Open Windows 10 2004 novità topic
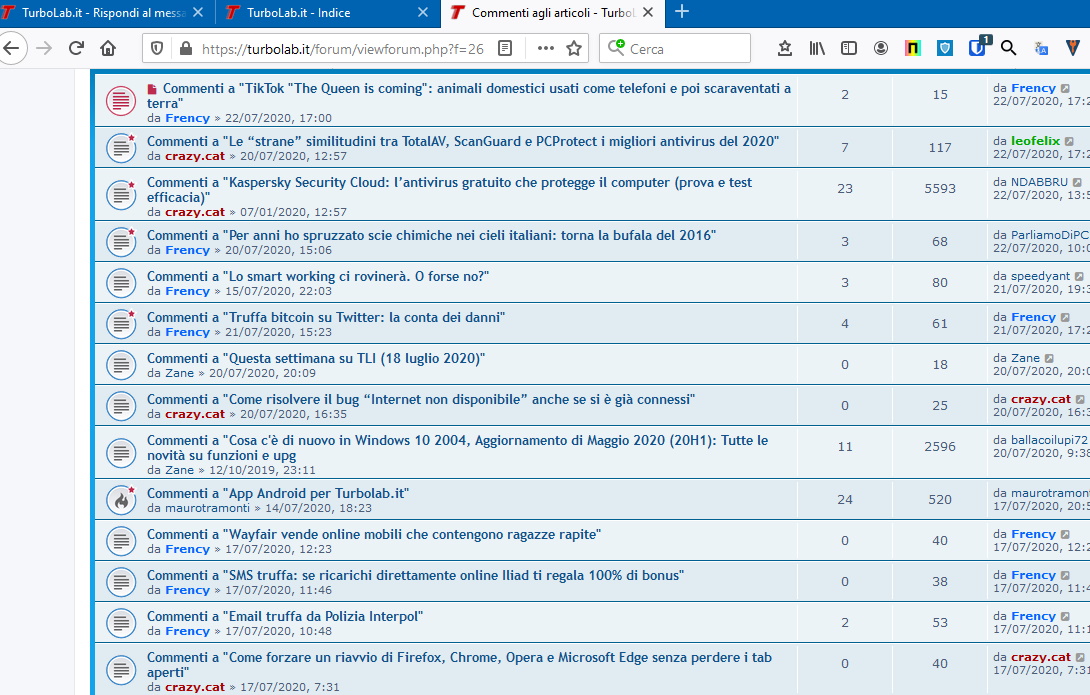The image size is (1090, 695). pos(457,448)
